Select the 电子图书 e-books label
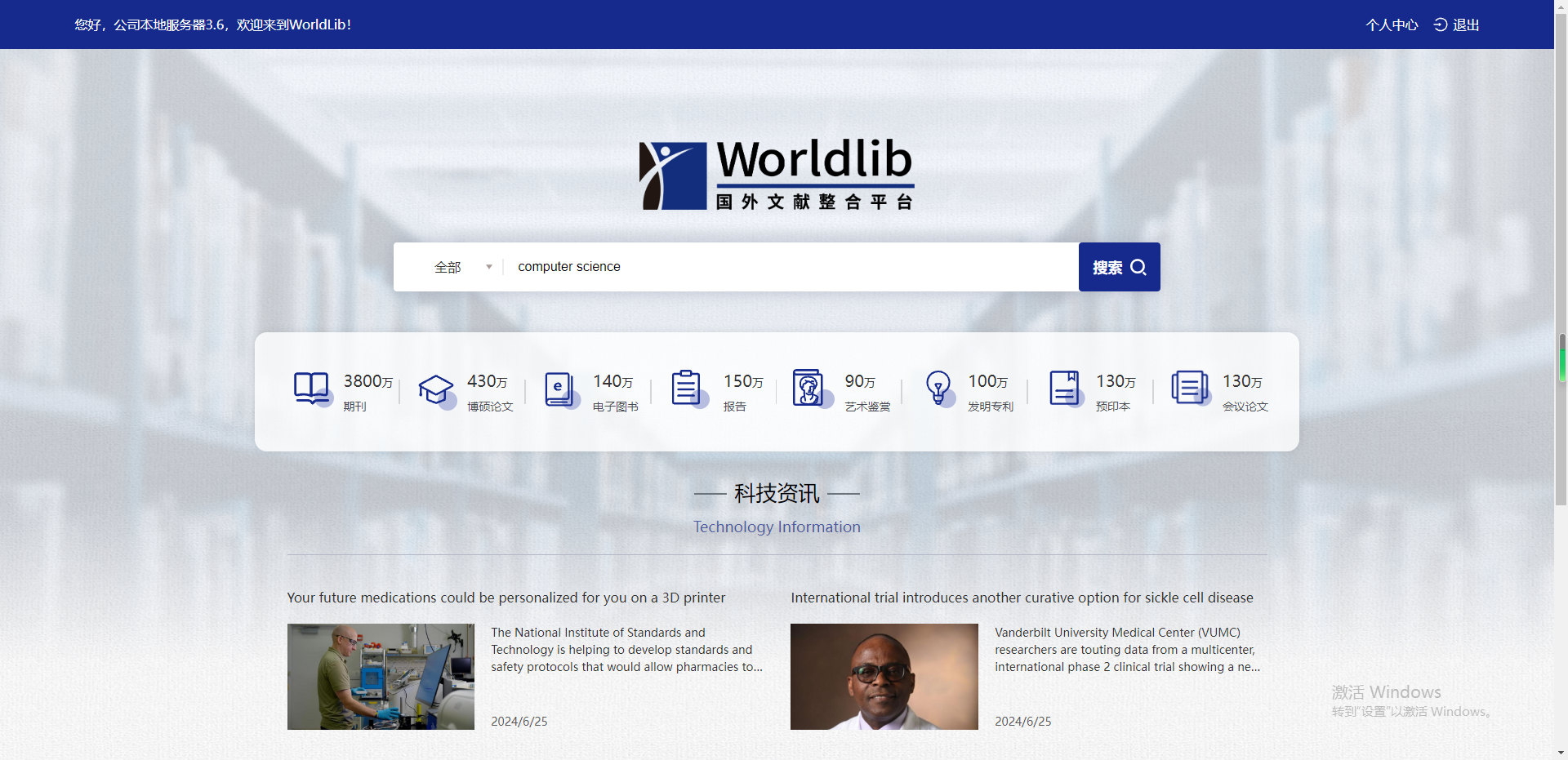This screenshot has width=1568, height=760. [616, 407]
